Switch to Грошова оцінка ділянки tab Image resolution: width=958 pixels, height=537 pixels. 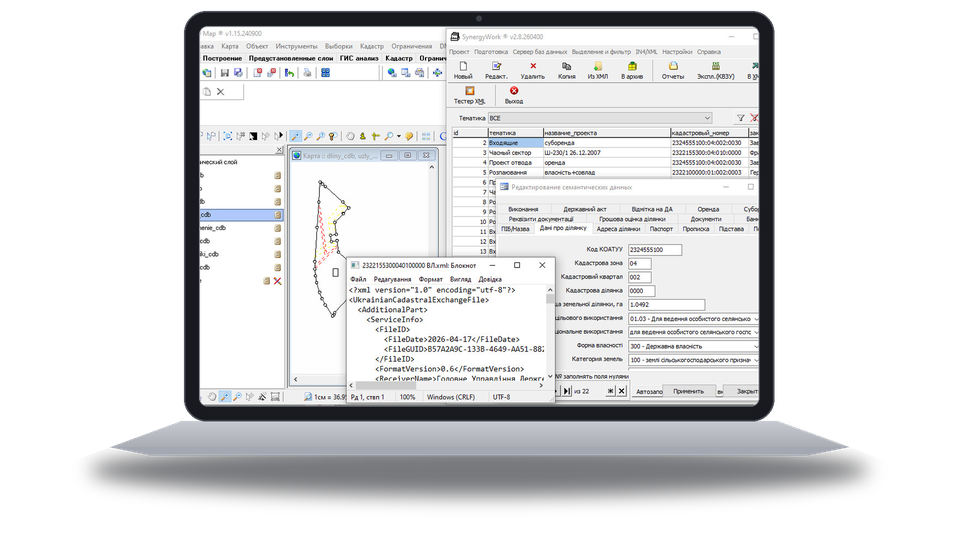pos(632,219)
